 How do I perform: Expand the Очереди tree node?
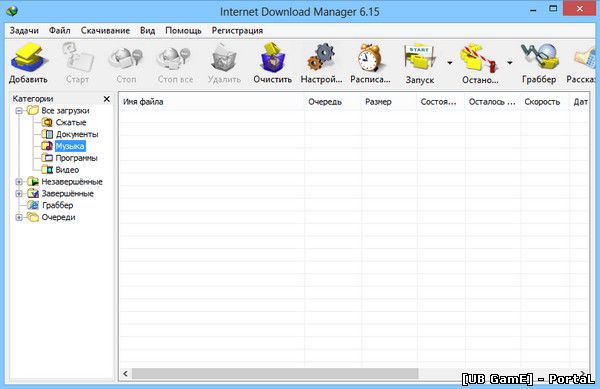19,217
